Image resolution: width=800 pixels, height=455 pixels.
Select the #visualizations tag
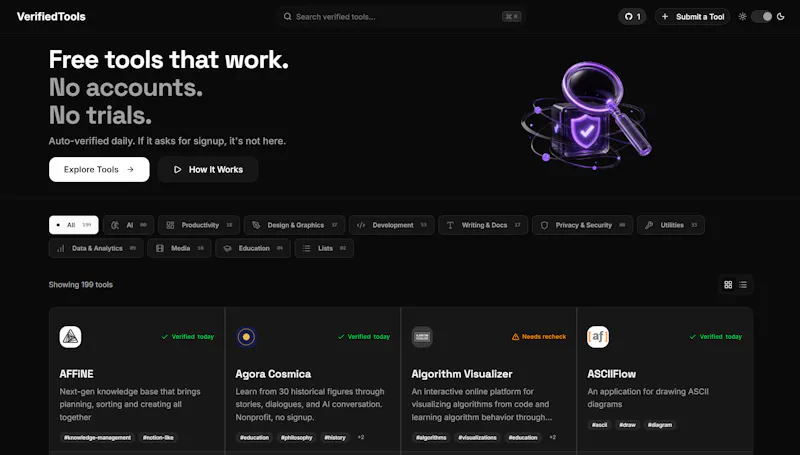click(x=478, y=438)
